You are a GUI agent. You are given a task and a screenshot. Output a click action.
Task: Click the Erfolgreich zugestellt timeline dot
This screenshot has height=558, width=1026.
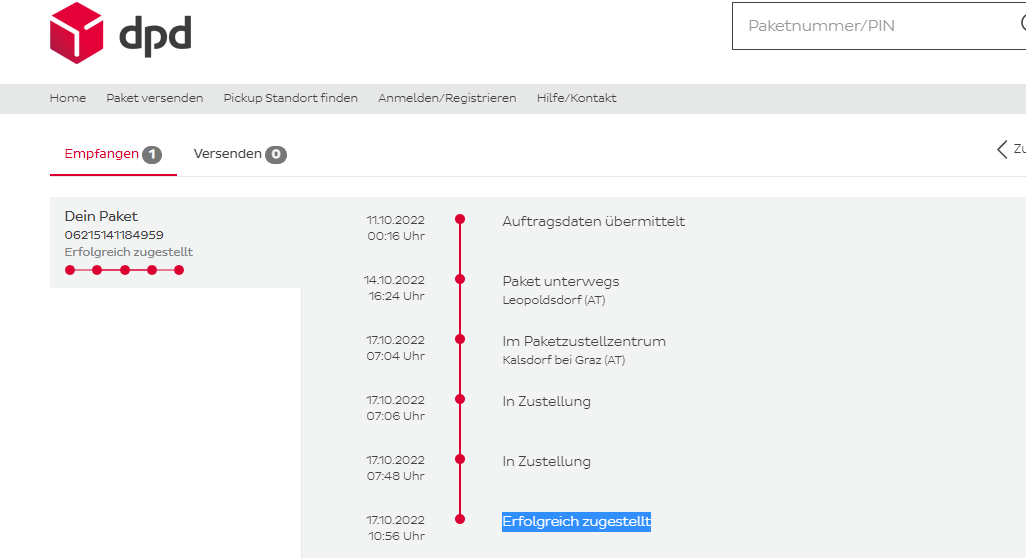[460, 519]
